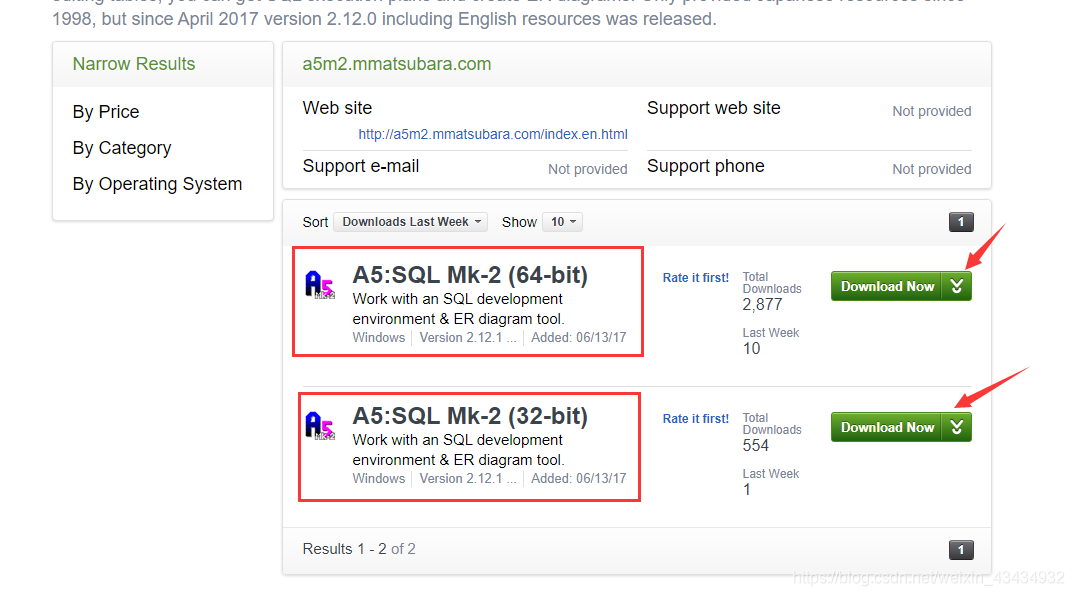Screen dimensions: 1074x596
Task: Click Rate it first for the 32-bit version
Action: click(696, 419)
